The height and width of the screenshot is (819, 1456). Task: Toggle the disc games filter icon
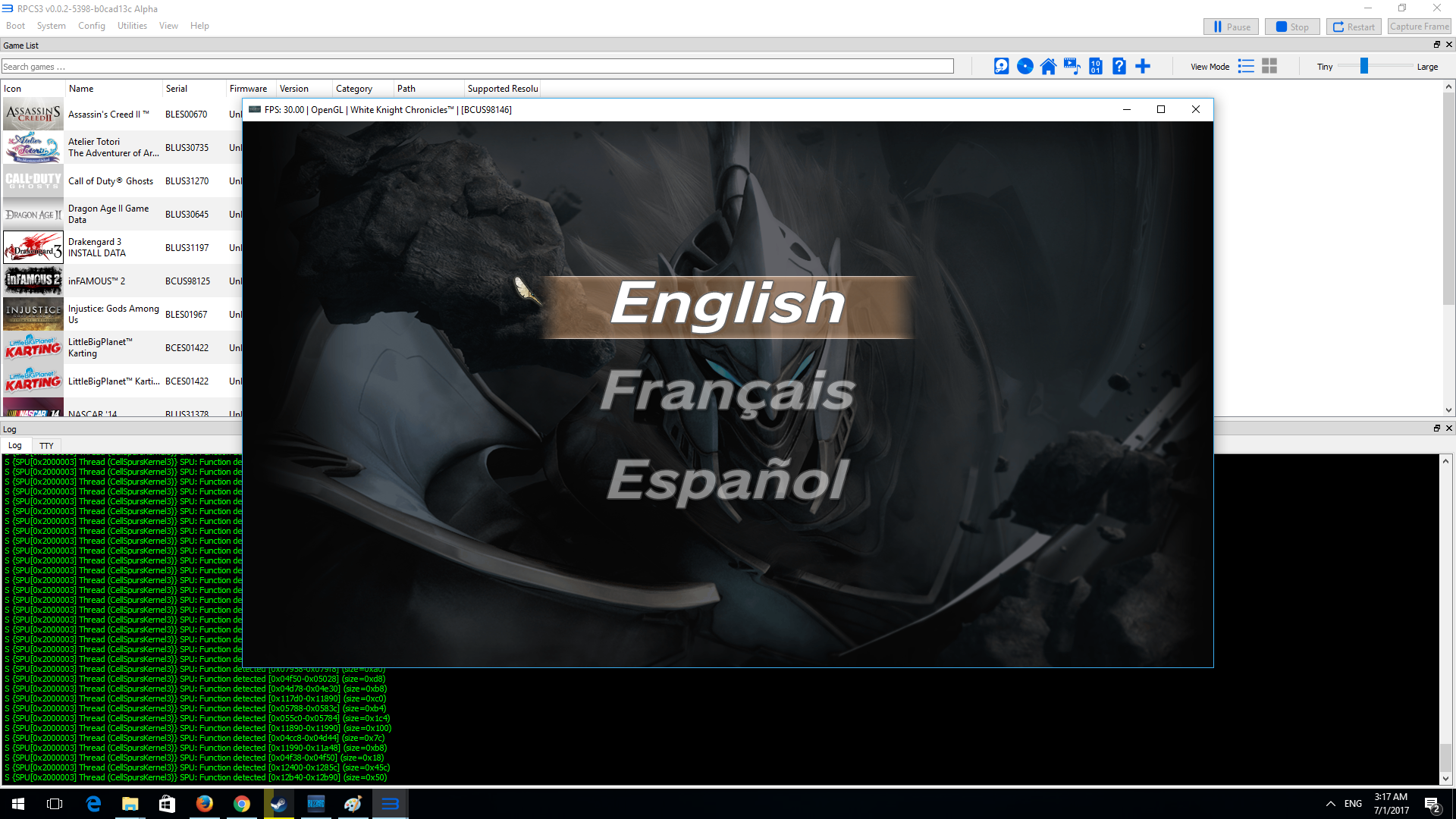pos(1025,67)
